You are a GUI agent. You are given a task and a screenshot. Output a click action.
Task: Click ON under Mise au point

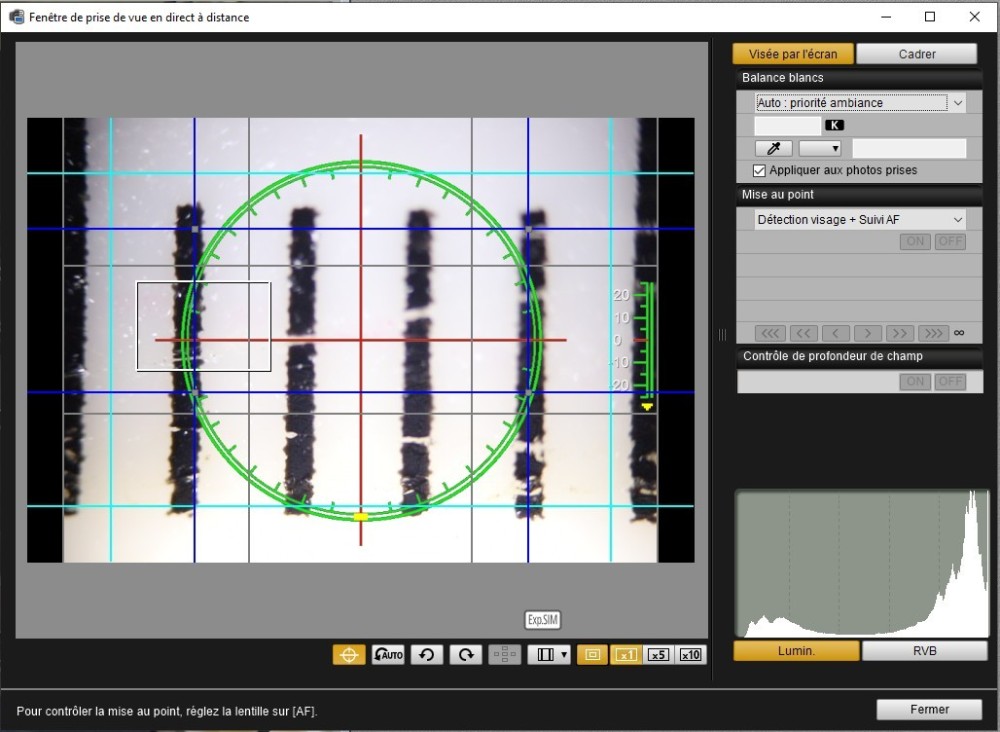[x=915, y=242]
